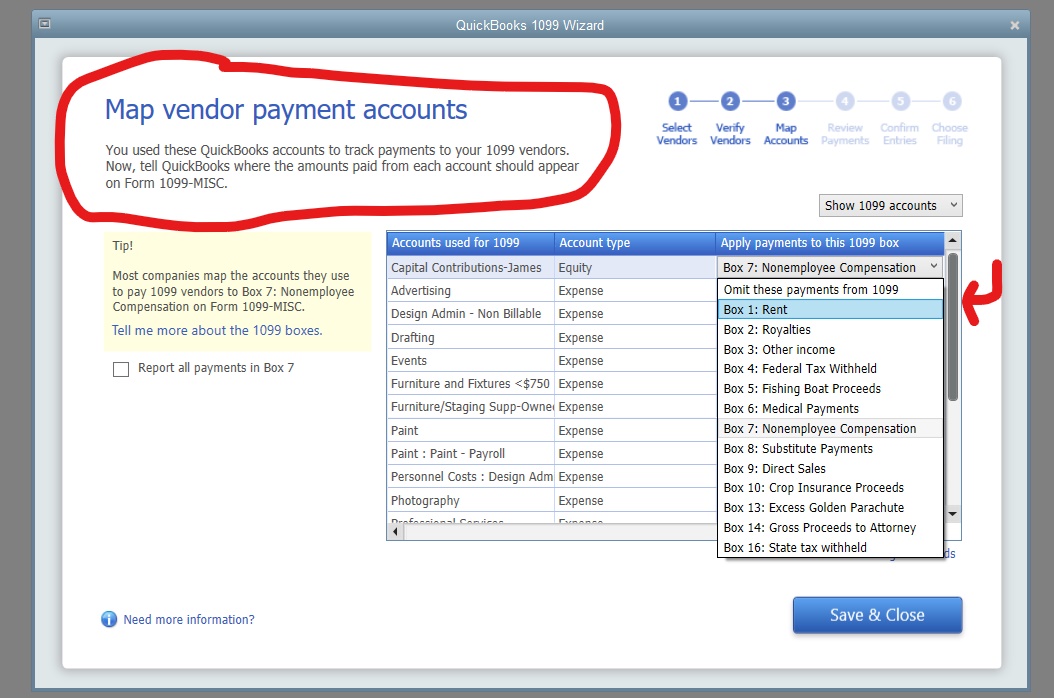Select Box 1: Rent from the list
Viewport: 1054px width, 698px height.
click(830, 310)
